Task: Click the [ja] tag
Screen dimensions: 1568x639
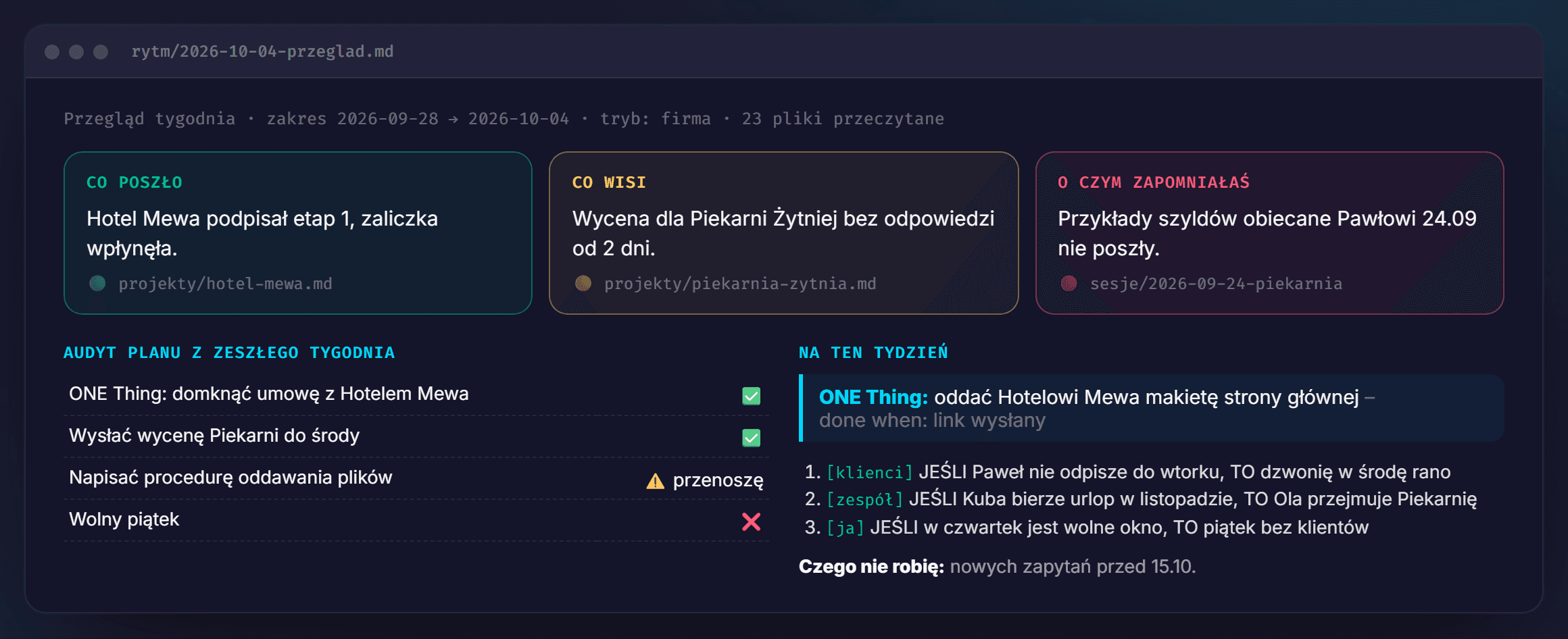Action: [845, 528]
